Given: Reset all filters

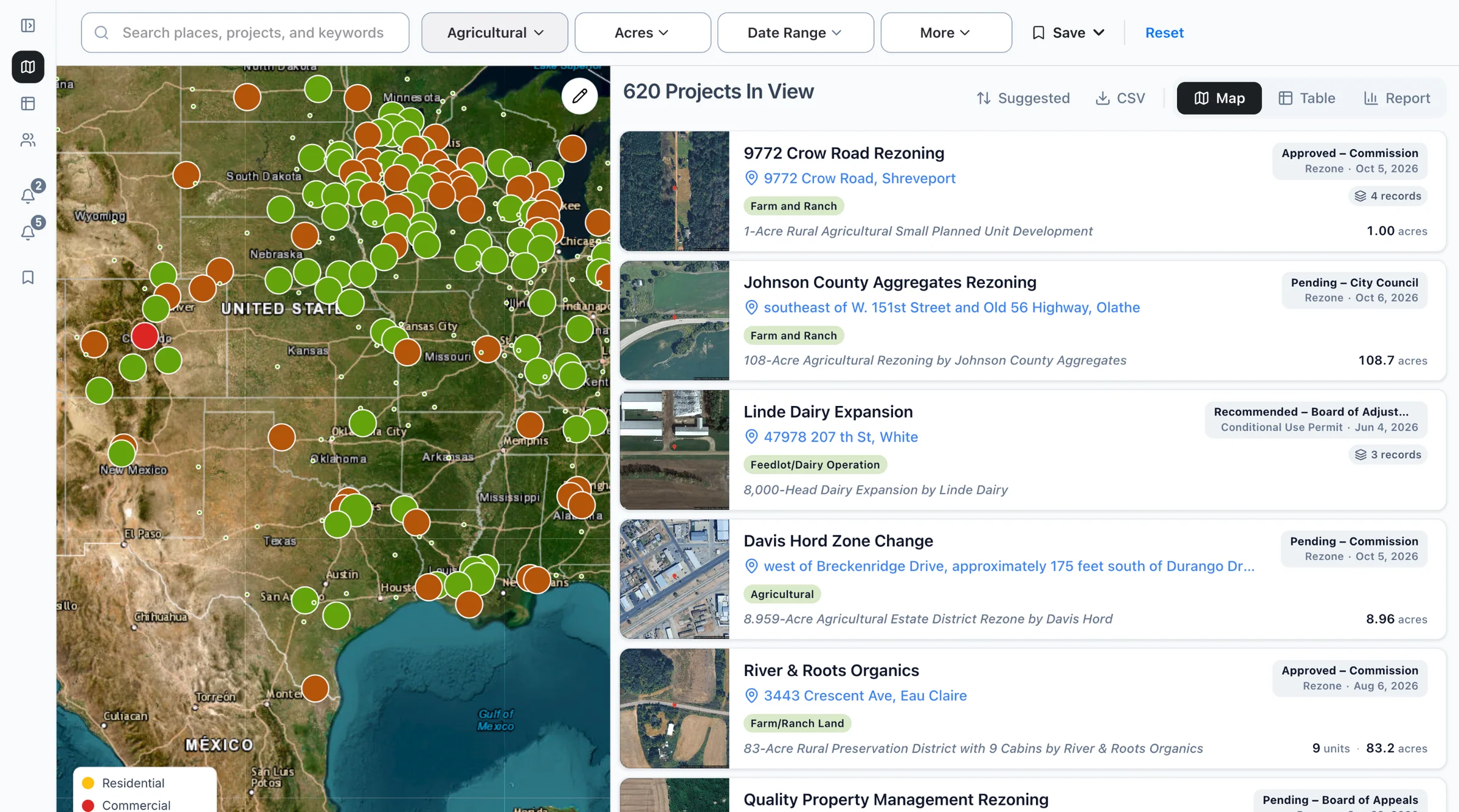Looking at the screenshot, I should (1164, 32).
